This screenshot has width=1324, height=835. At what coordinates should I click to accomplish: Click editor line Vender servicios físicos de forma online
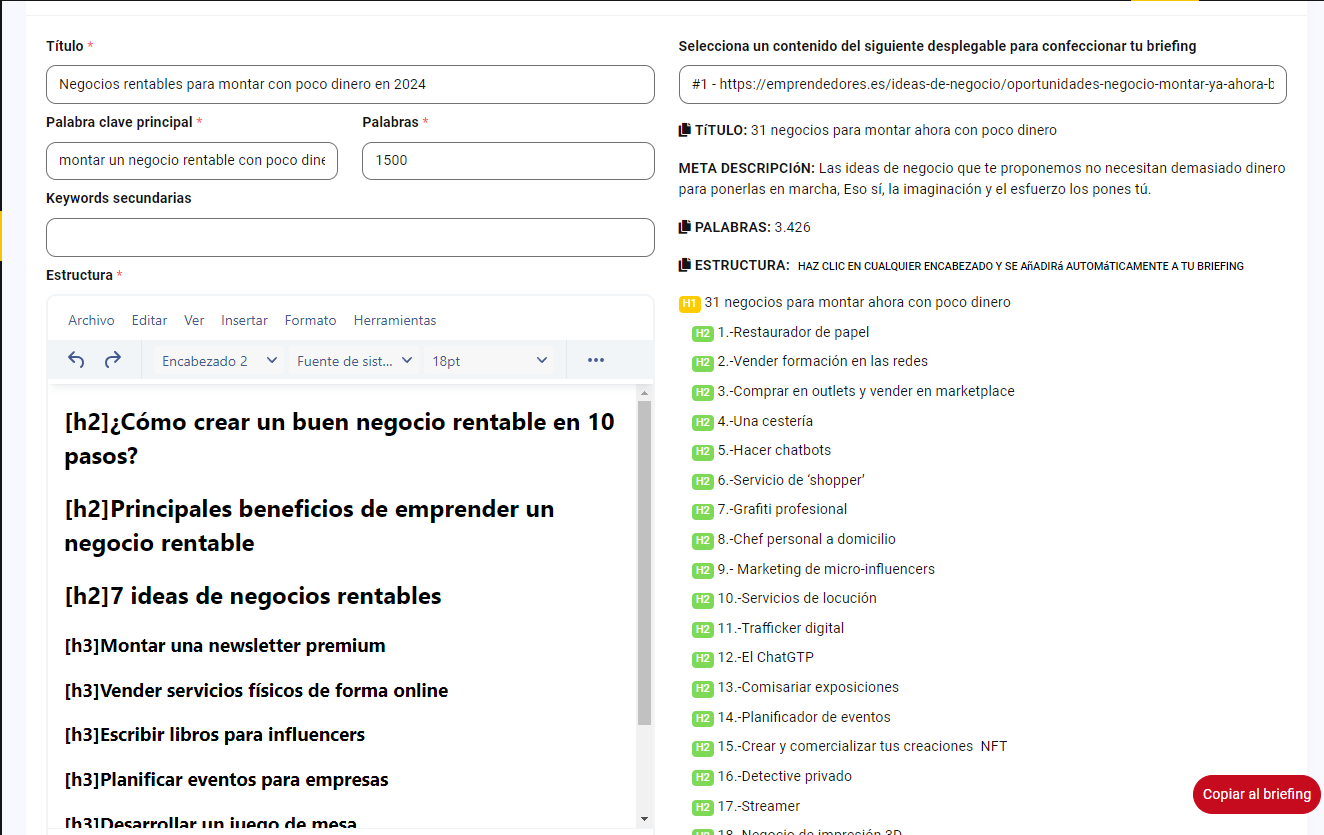click(256, 691)
